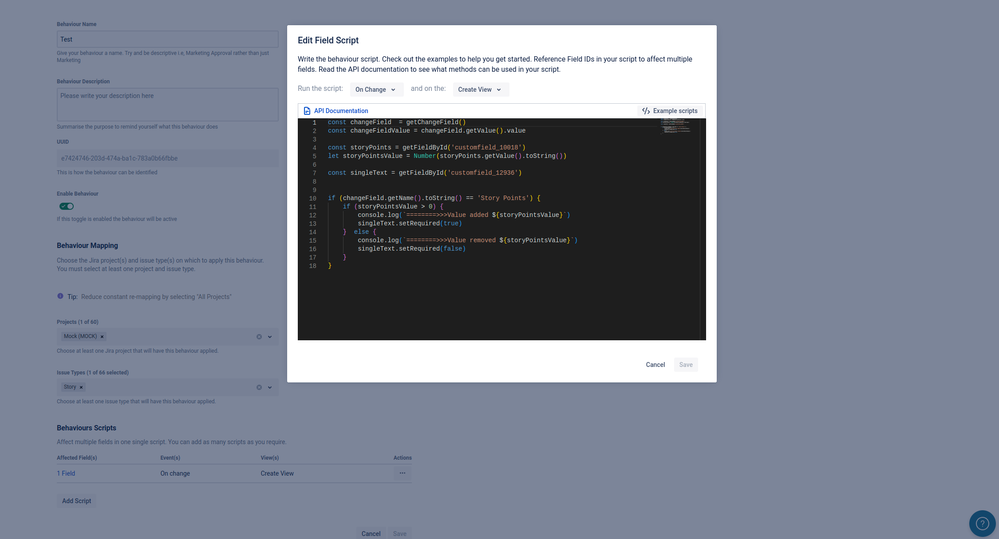Clear all selected issue types

pos(259,387)
